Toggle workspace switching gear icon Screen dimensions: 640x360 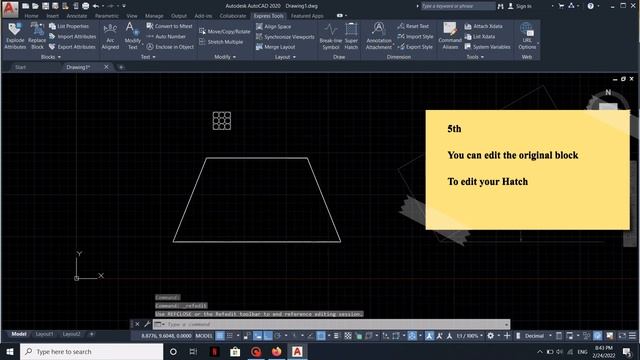point(490,336)
